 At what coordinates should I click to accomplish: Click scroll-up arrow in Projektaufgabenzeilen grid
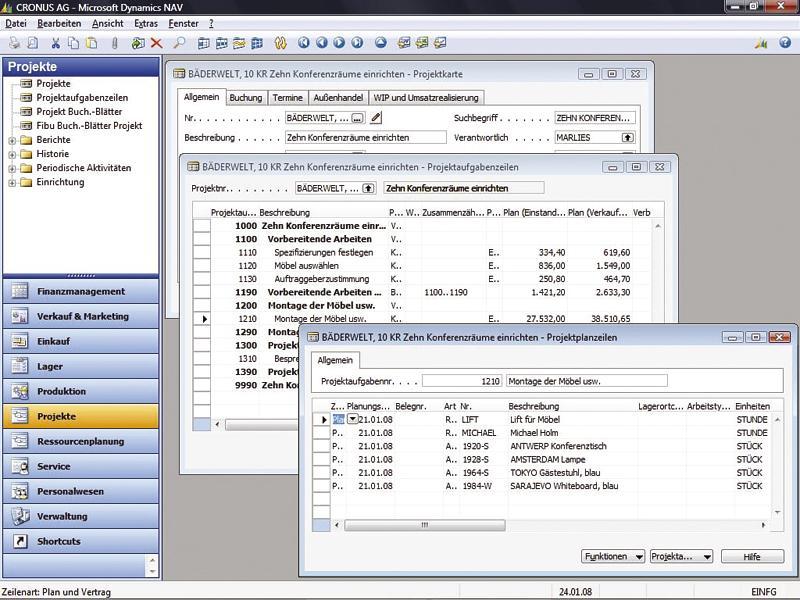click(x=658, y=226)
